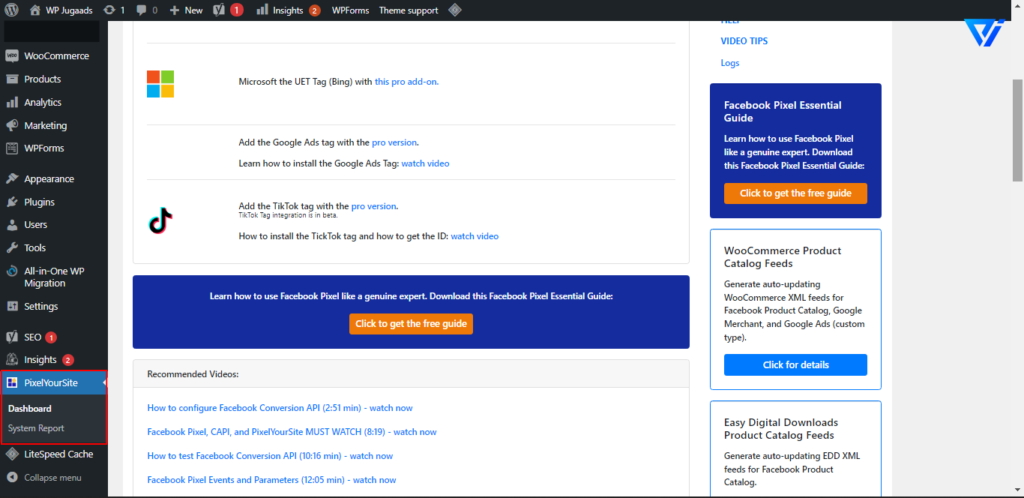The height and width of the screenshot is (498, 1024).
Task: Click center banner 'Click to get the free guide'
Action: point(411,324)
